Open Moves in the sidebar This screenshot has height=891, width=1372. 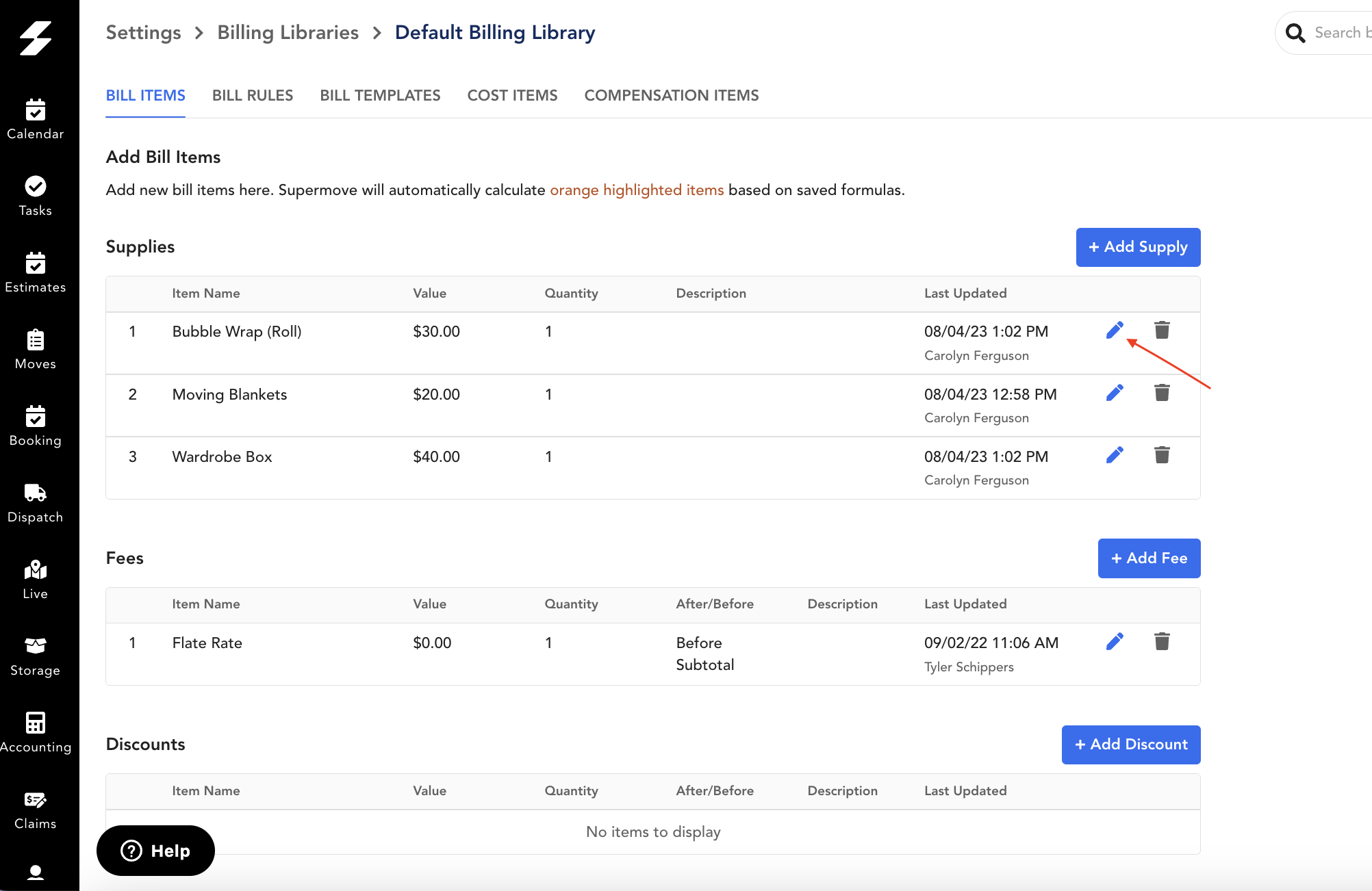(36, 350)
